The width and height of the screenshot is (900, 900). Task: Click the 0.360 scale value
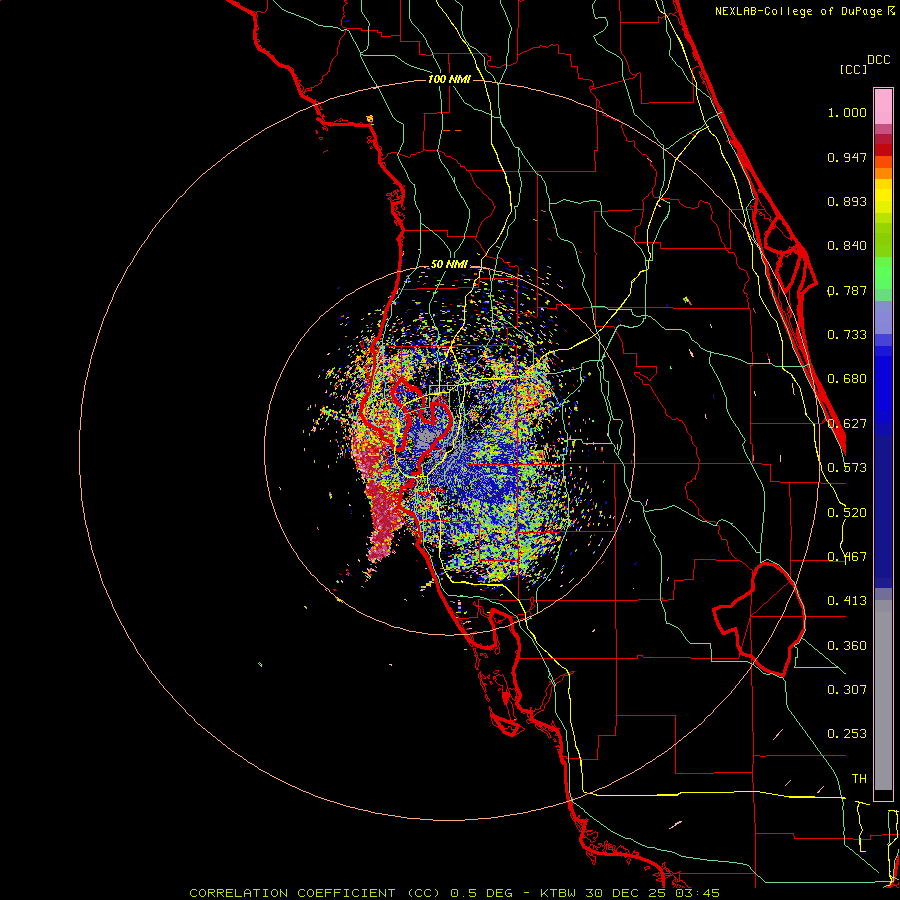847,646
